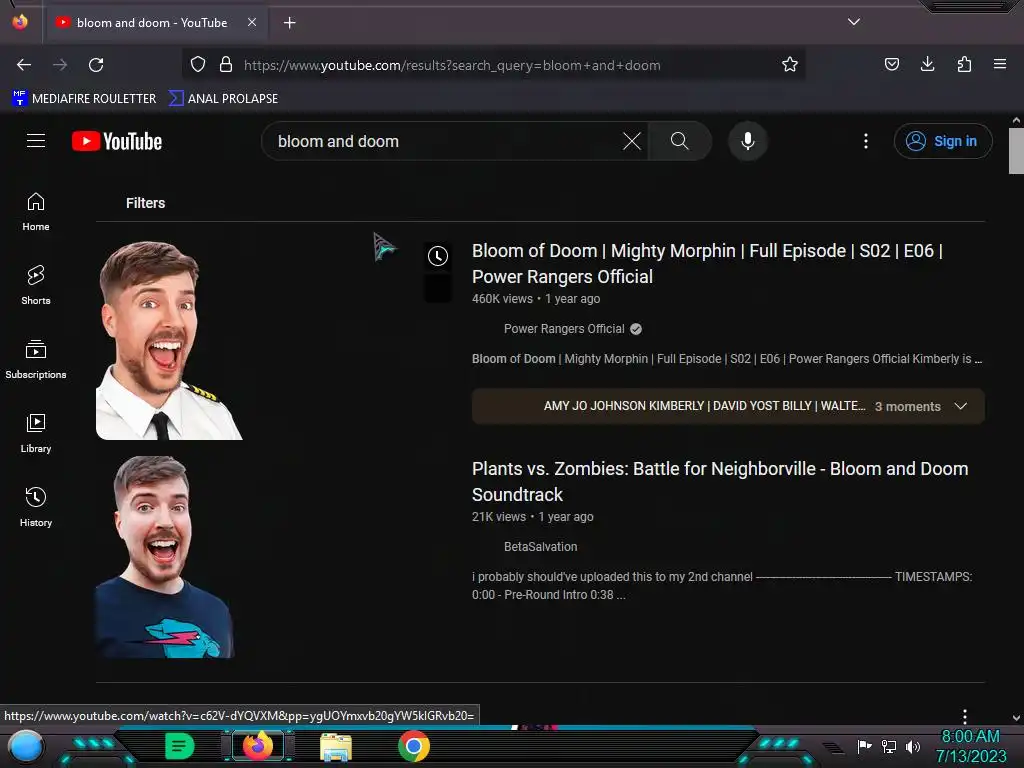Open the Power Rangers Official channel link

click(x=564, y=329)
